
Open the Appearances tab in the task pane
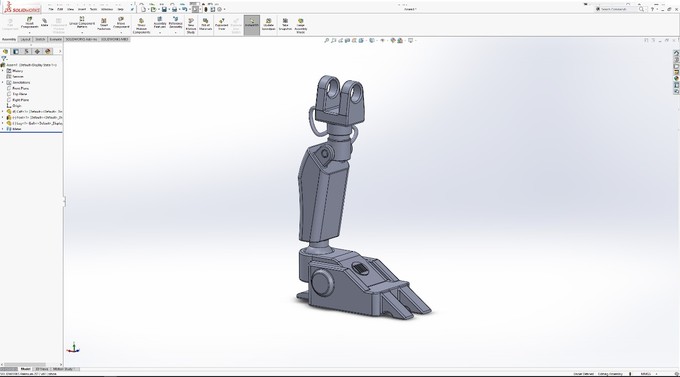pyautogui.click(x=676, y=79)
